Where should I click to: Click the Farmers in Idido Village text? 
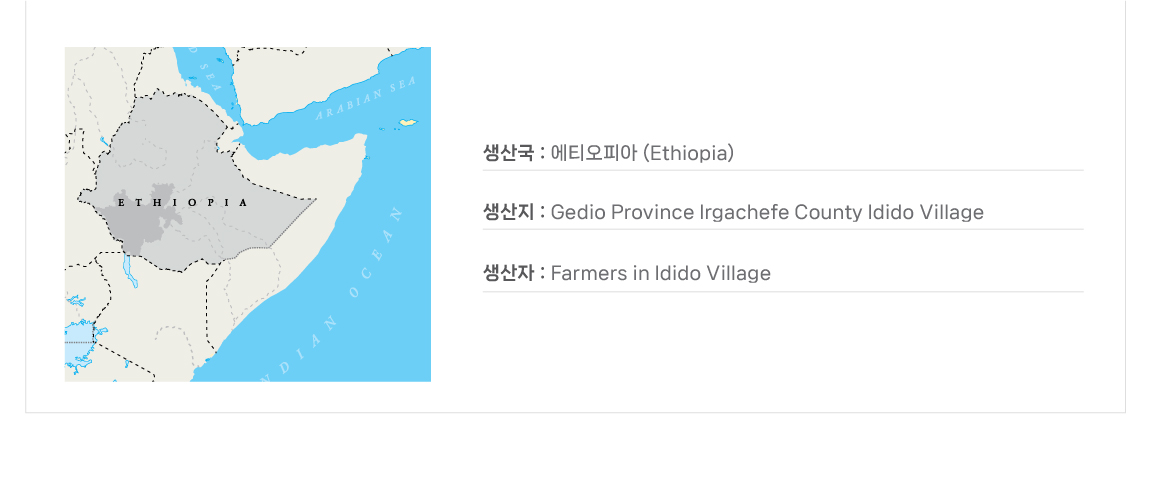tap(661, 273)
